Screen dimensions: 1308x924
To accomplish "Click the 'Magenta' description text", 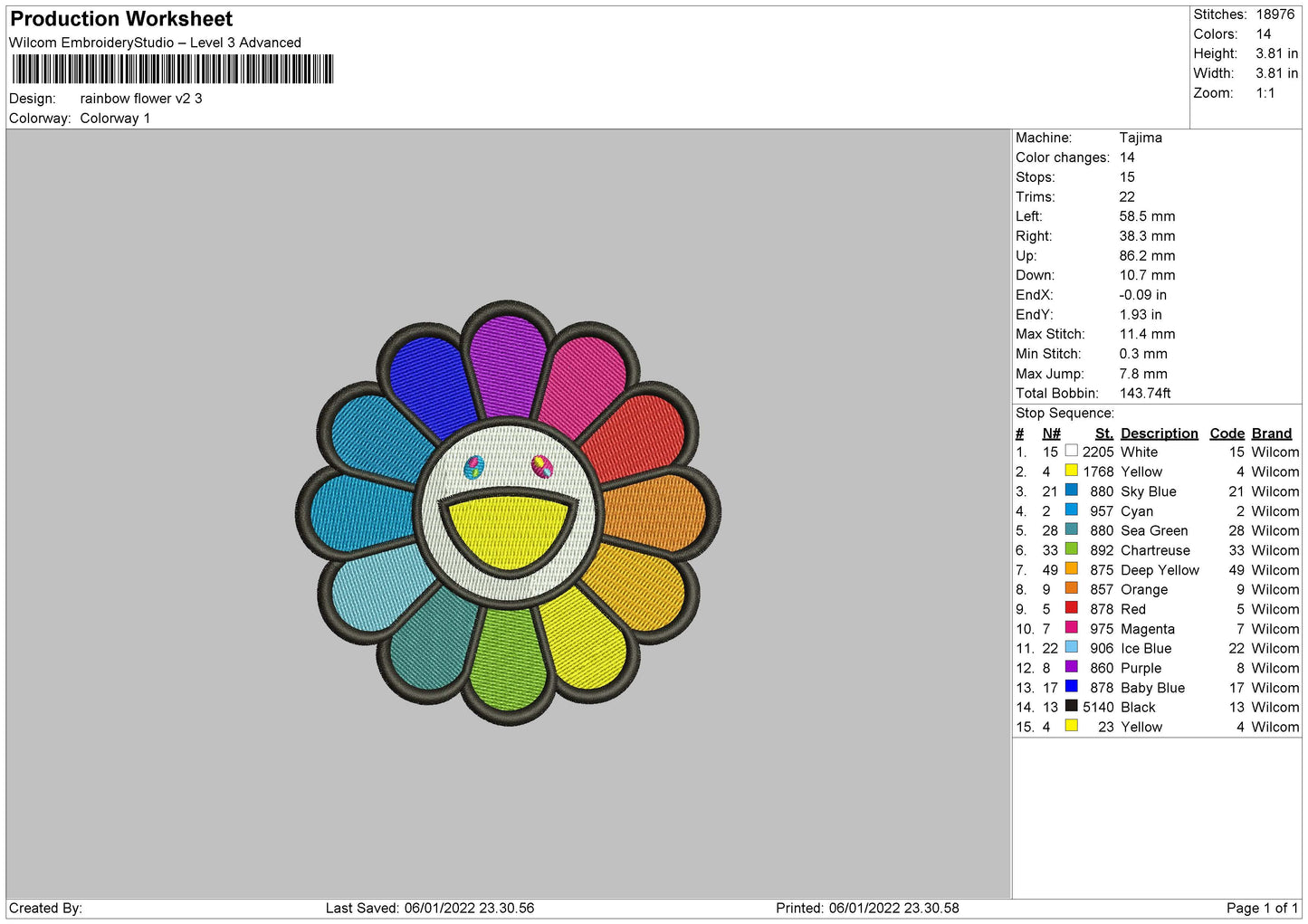I will point(1147,629).
